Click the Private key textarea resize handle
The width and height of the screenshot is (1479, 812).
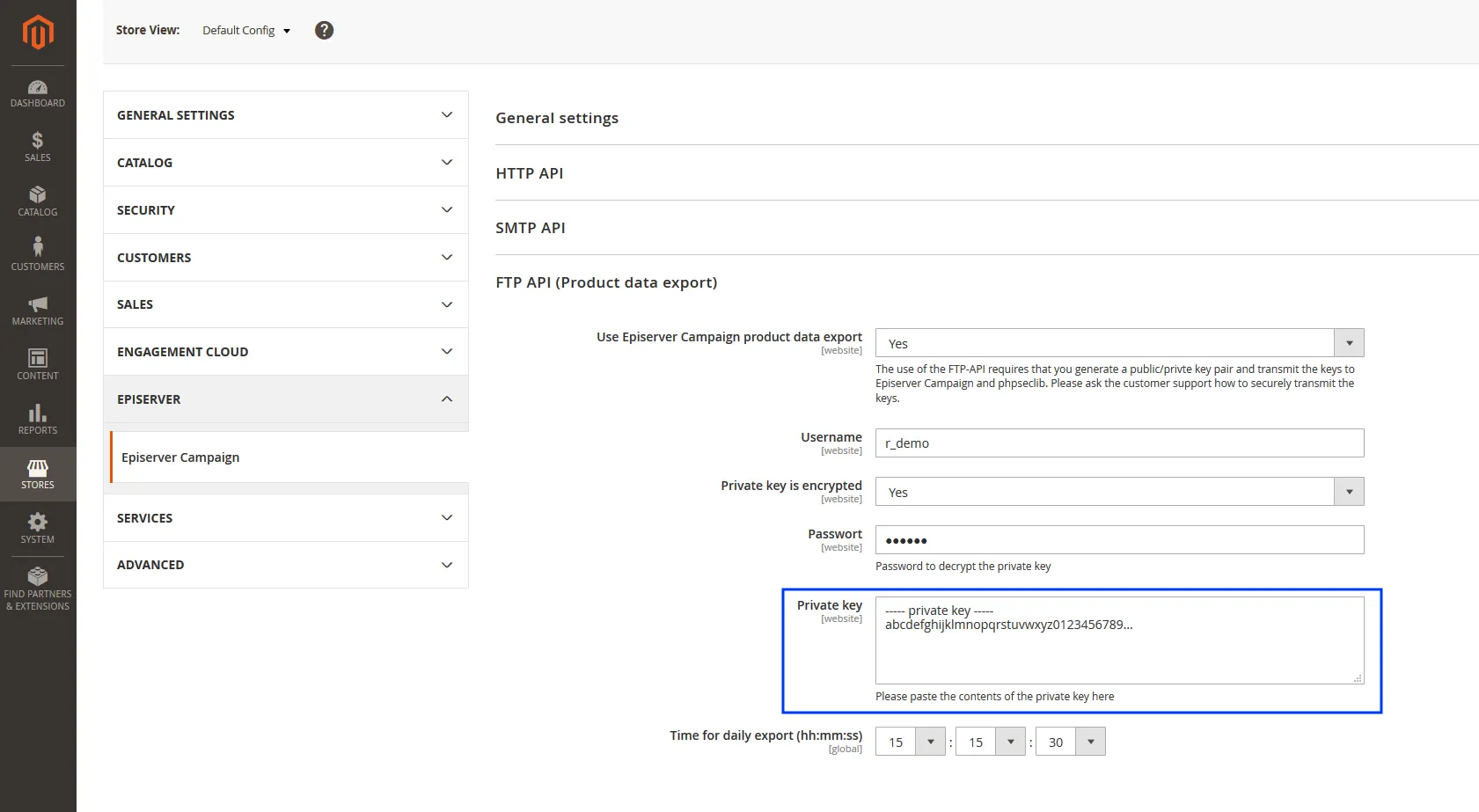click(x=1358, y=678)
